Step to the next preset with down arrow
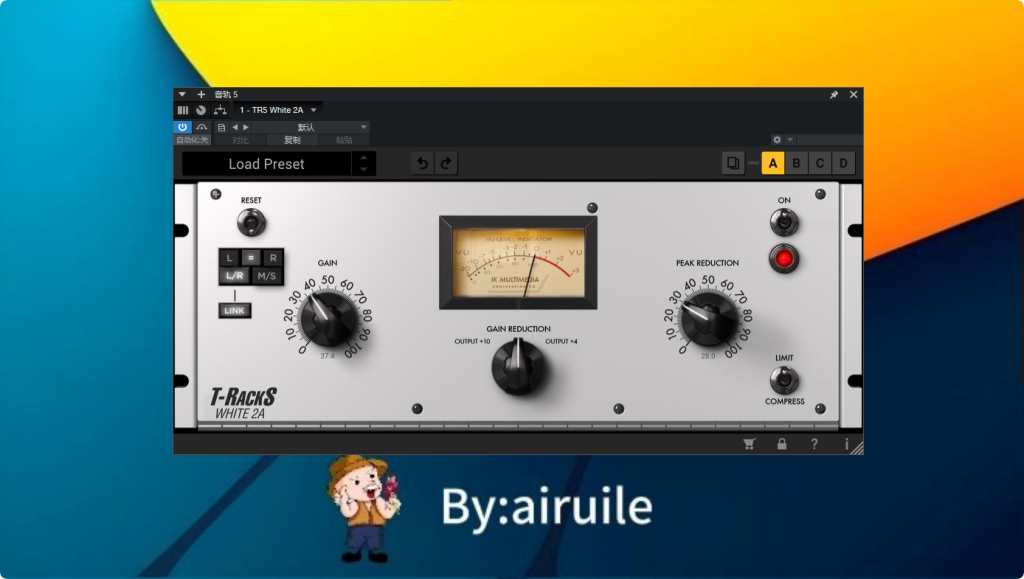This screenshot has width=1024, height=579. click(x=364, y=170)
